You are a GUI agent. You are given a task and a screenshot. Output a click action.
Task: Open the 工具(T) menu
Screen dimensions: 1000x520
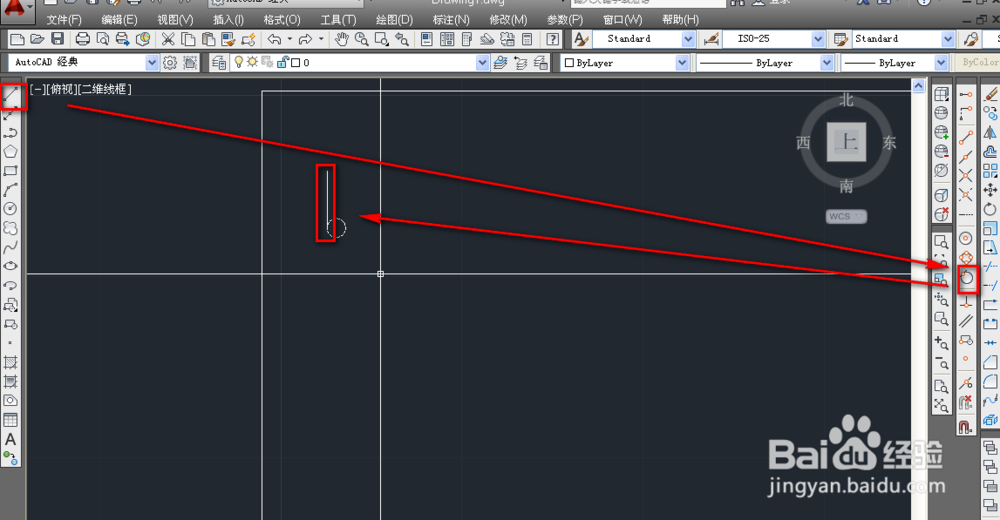(338, 20)
